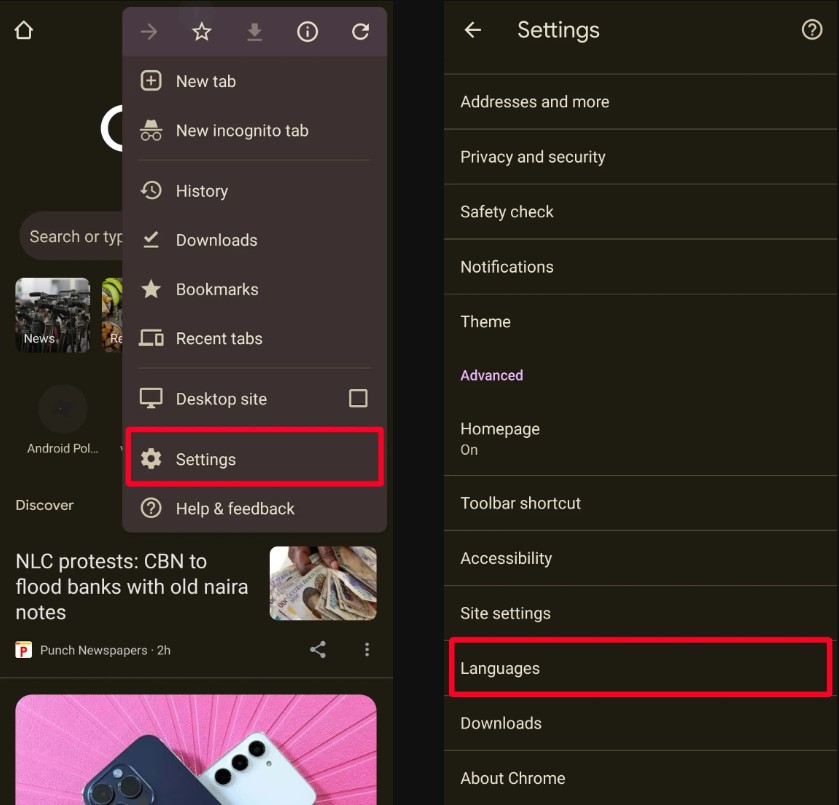This screenshot has height=805, width=839.
Task: Open Chrome Settings help via the question mark icon
Action: pyautogui.click(x=812, y=30)
